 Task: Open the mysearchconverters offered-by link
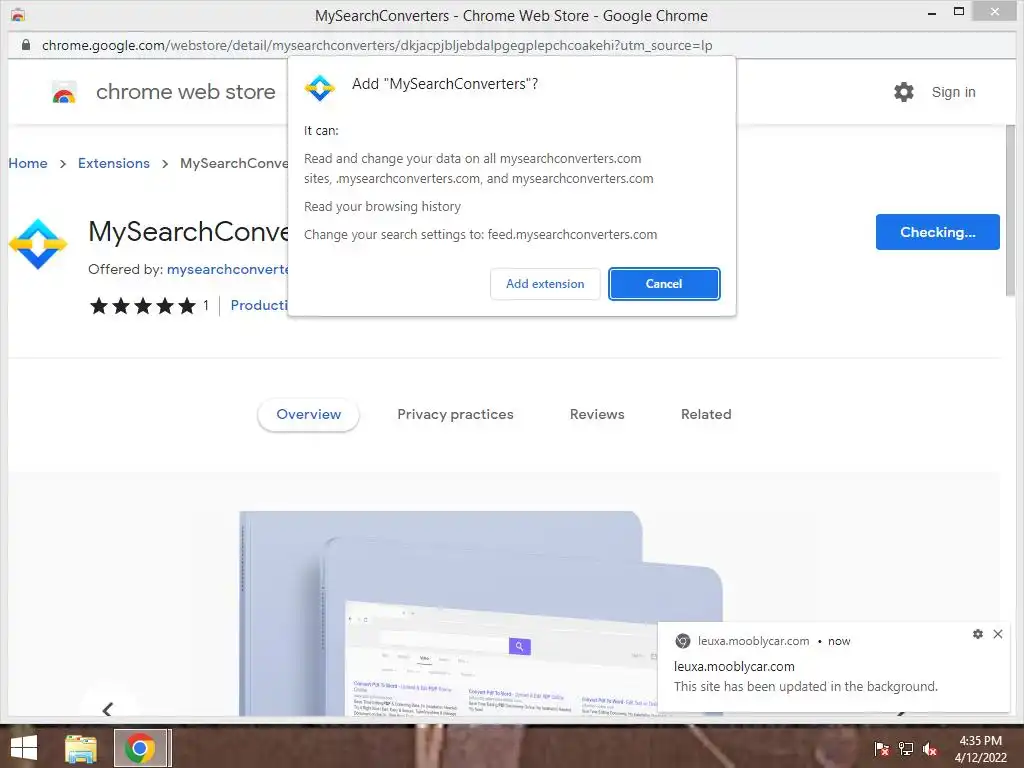pyautogui.click(x=227, y=269)
